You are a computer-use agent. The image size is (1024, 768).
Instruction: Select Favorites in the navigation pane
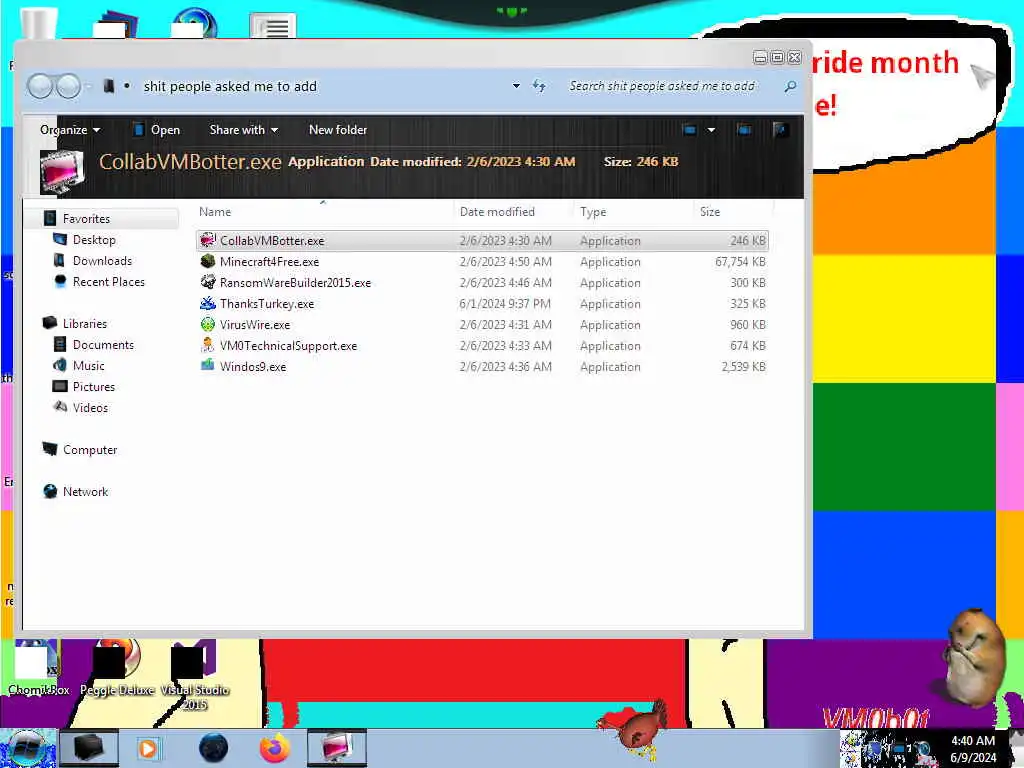tap(86, 218)
